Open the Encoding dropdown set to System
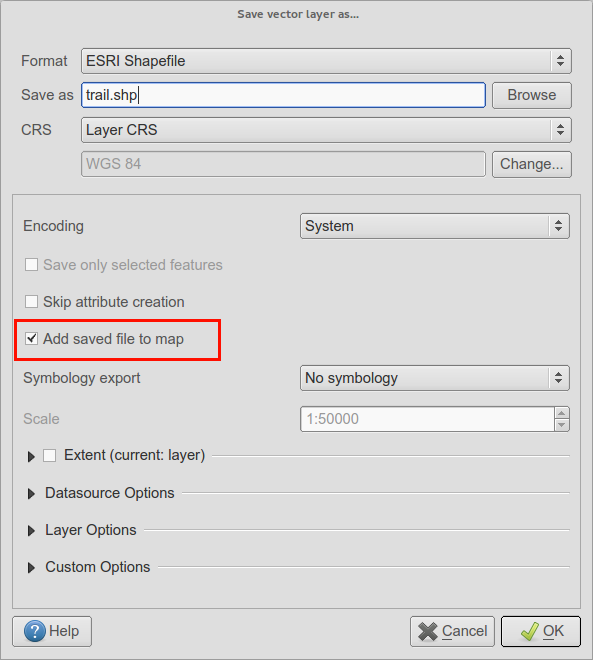 [435, 226]
